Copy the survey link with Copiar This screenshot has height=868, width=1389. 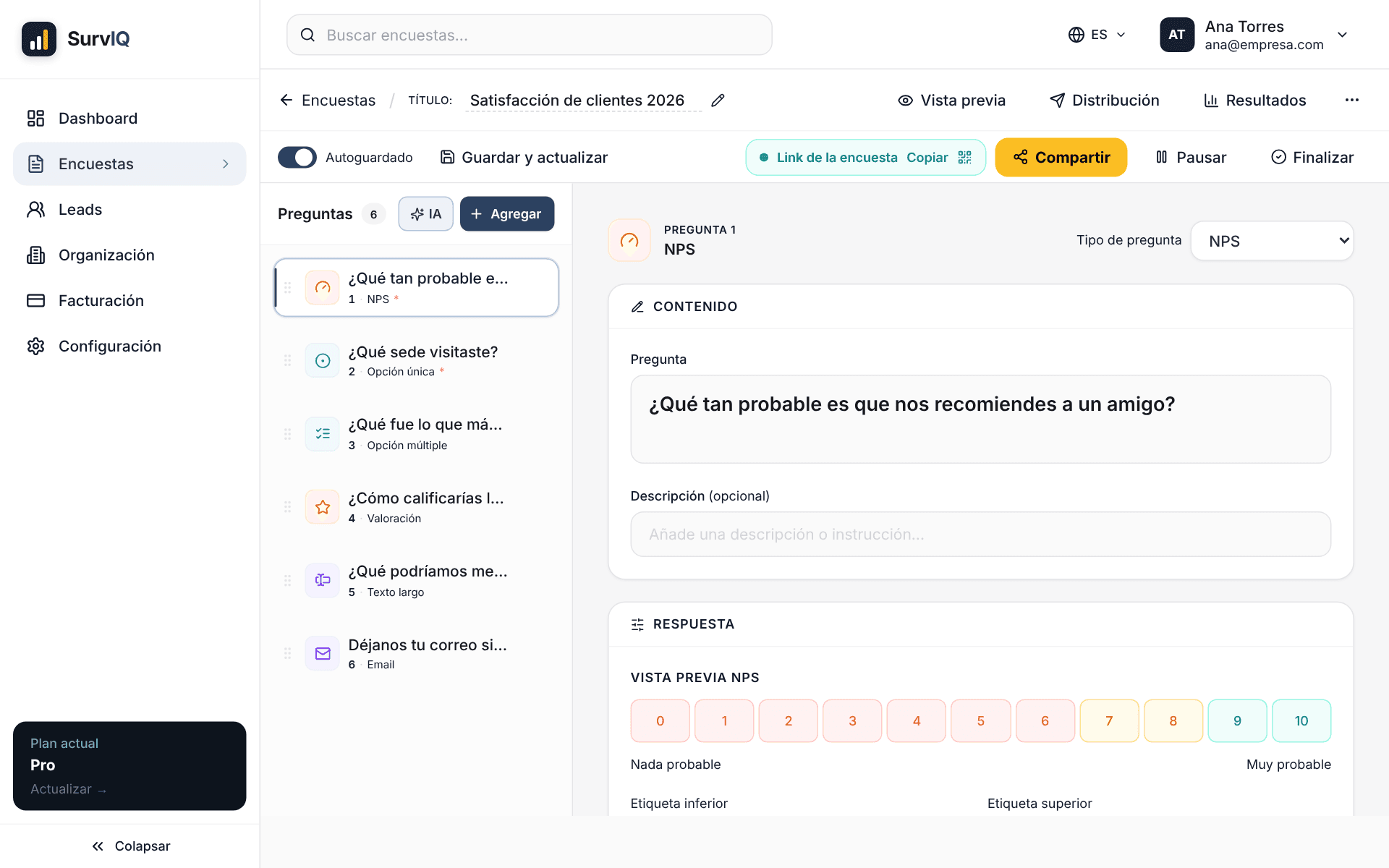point(927,158)
